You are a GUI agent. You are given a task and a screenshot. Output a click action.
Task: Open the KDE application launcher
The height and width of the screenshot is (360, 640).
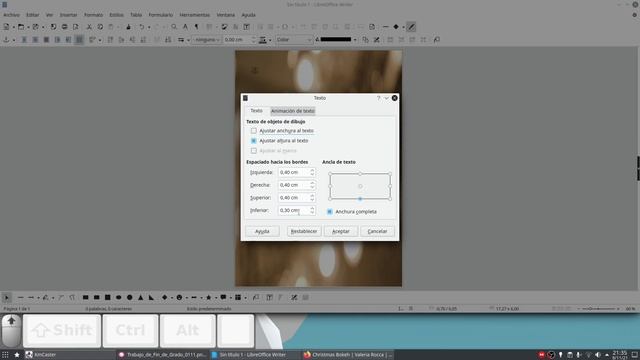pos(5,355)
